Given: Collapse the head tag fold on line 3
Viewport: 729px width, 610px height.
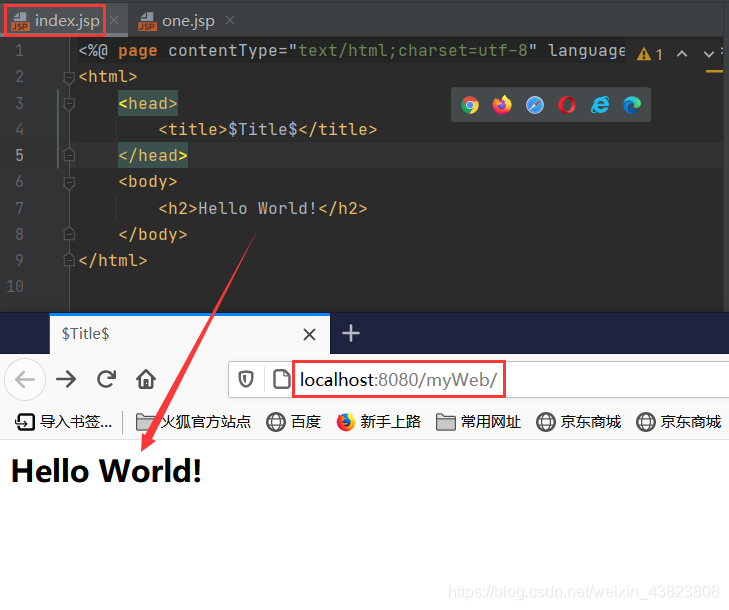Looking at the screenshot, I should pos(69,104).
